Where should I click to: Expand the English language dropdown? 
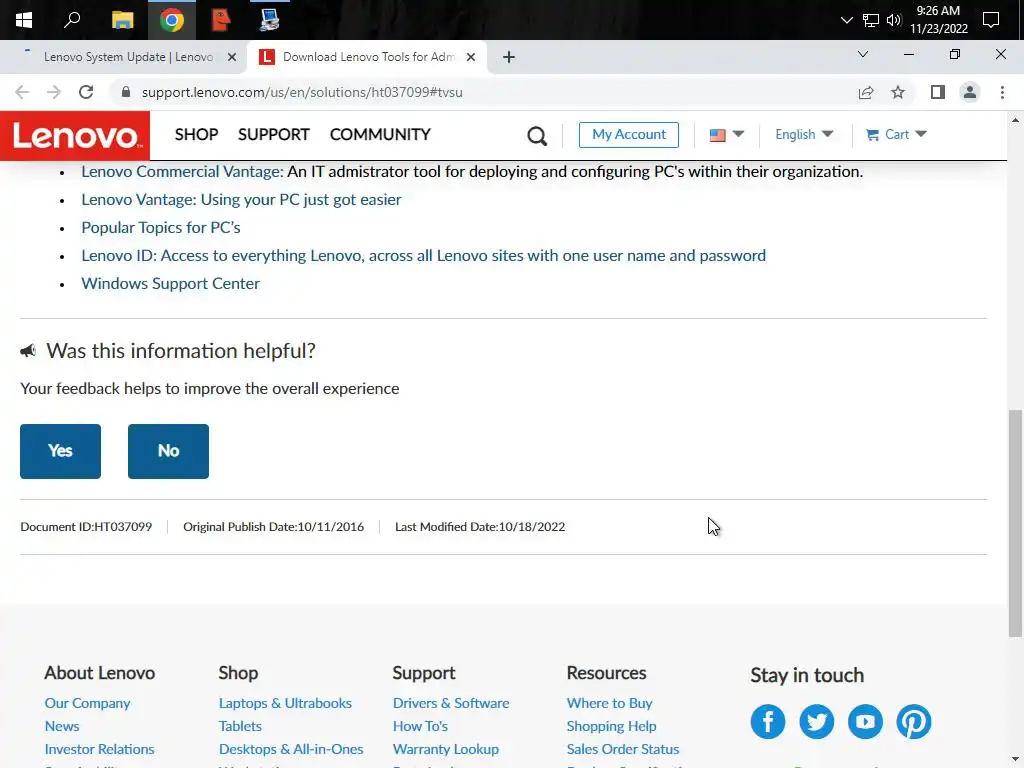804,135
